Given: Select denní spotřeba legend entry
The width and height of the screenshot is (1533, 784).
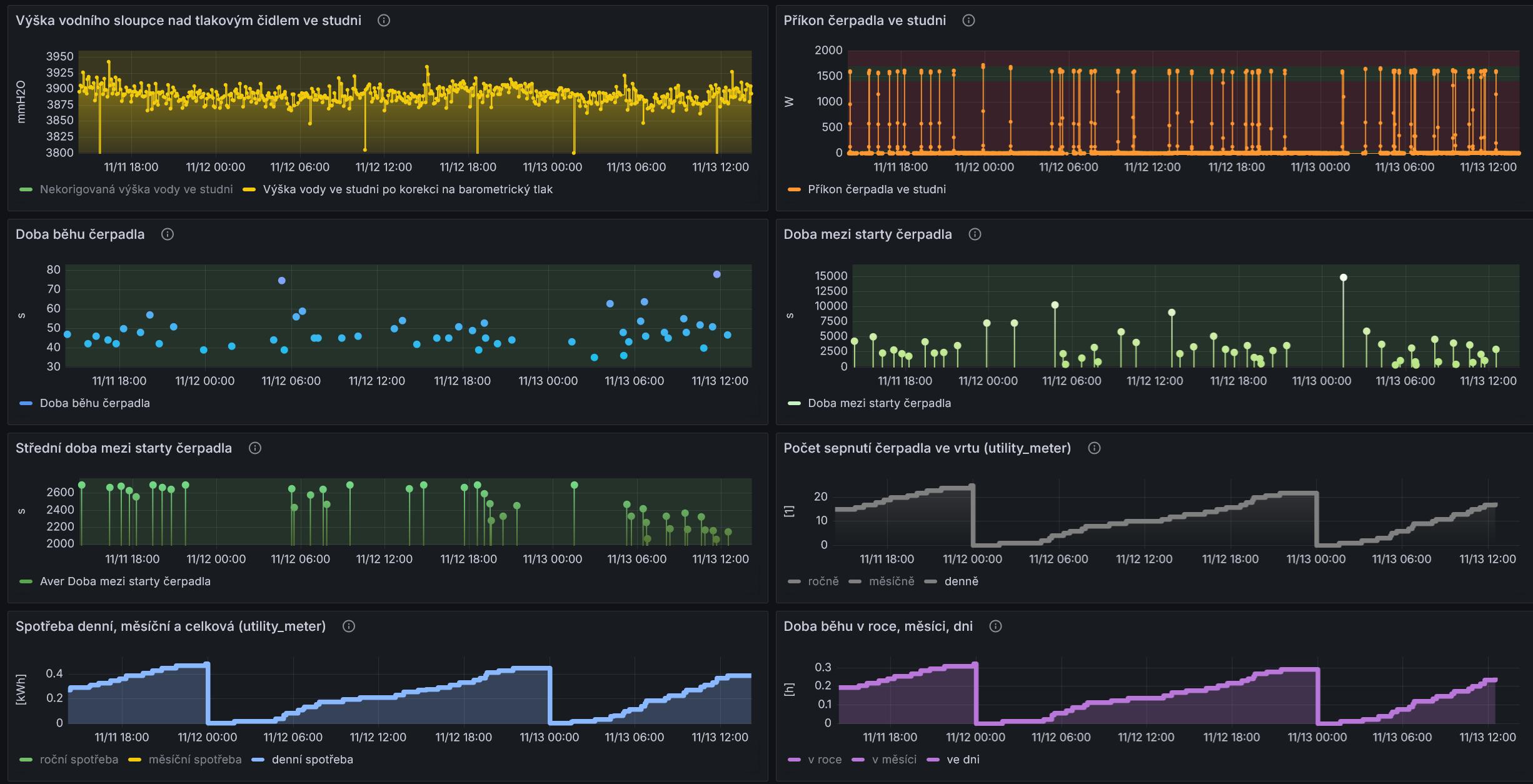Looking at the screenshot, I should (312, 760).
